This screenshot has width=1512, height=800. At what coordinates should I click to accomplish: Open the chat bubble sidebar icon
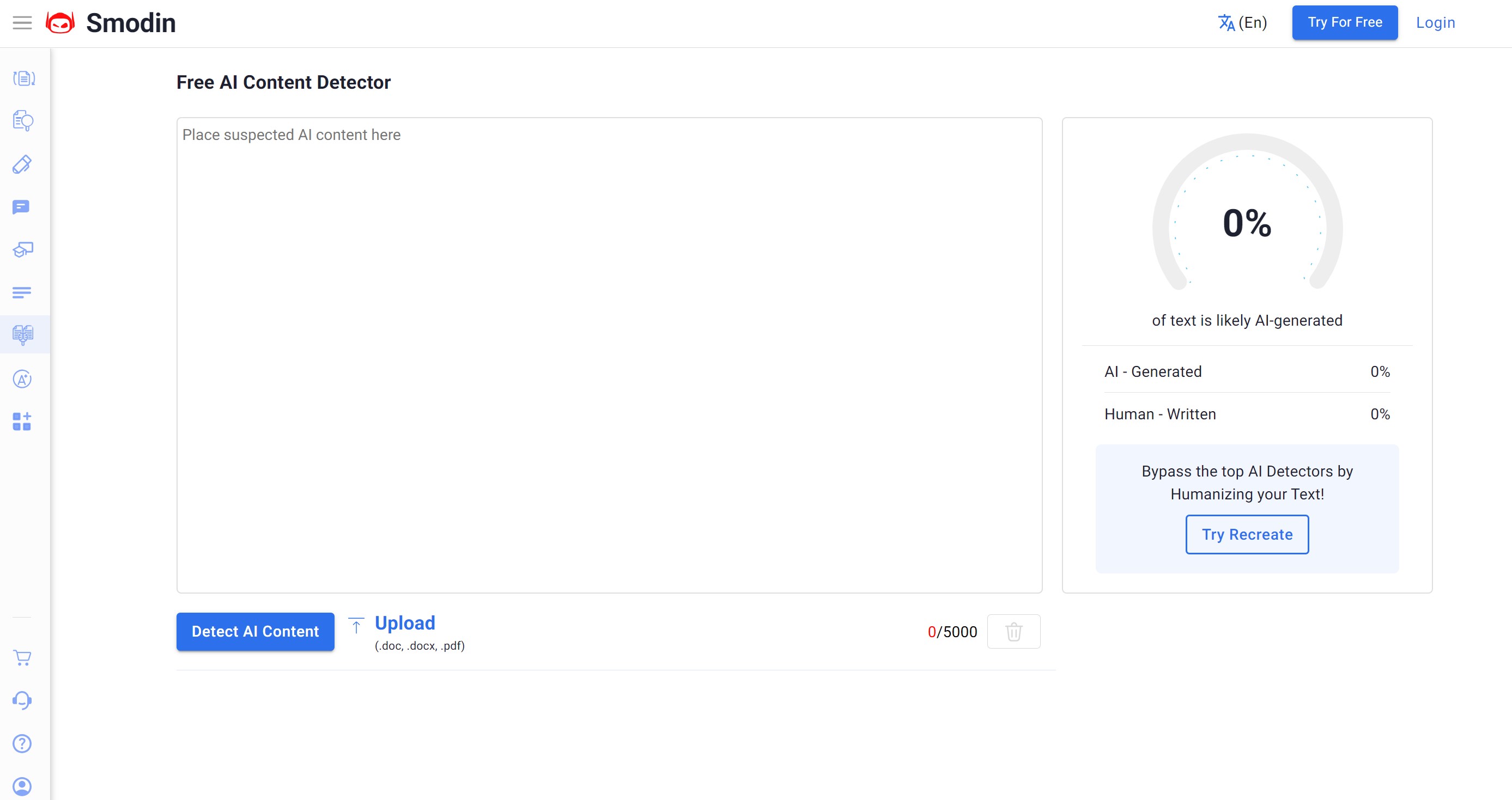point(21,207)
